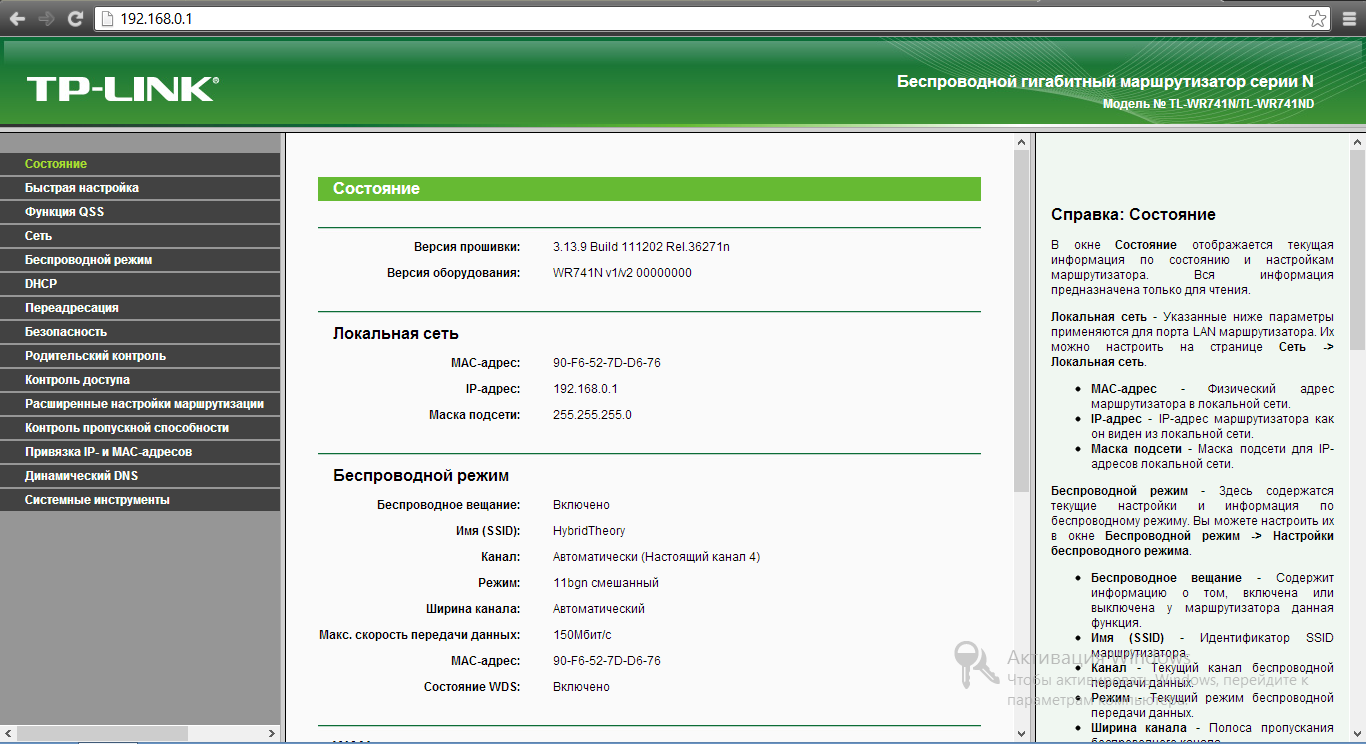Click main panel scroll up arrow
The height and width of the screenshot is (746, 1366).
coord(1021,142)
